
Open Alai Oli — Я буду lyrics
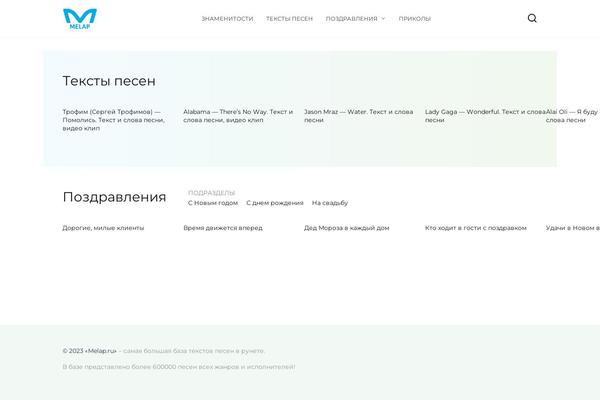coord(572,116)
